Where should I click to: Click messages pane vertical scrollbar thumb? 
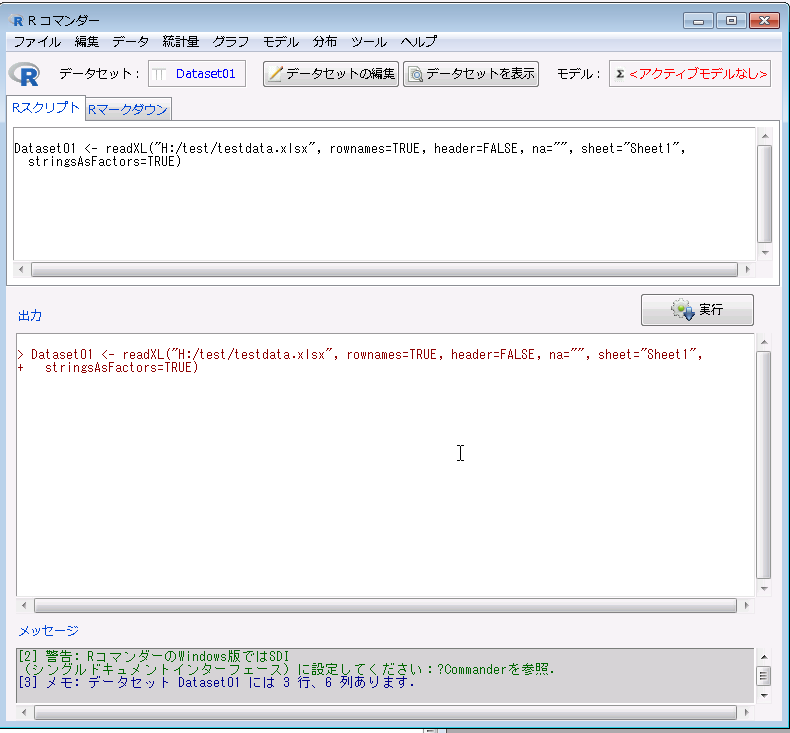pos(764,676)
